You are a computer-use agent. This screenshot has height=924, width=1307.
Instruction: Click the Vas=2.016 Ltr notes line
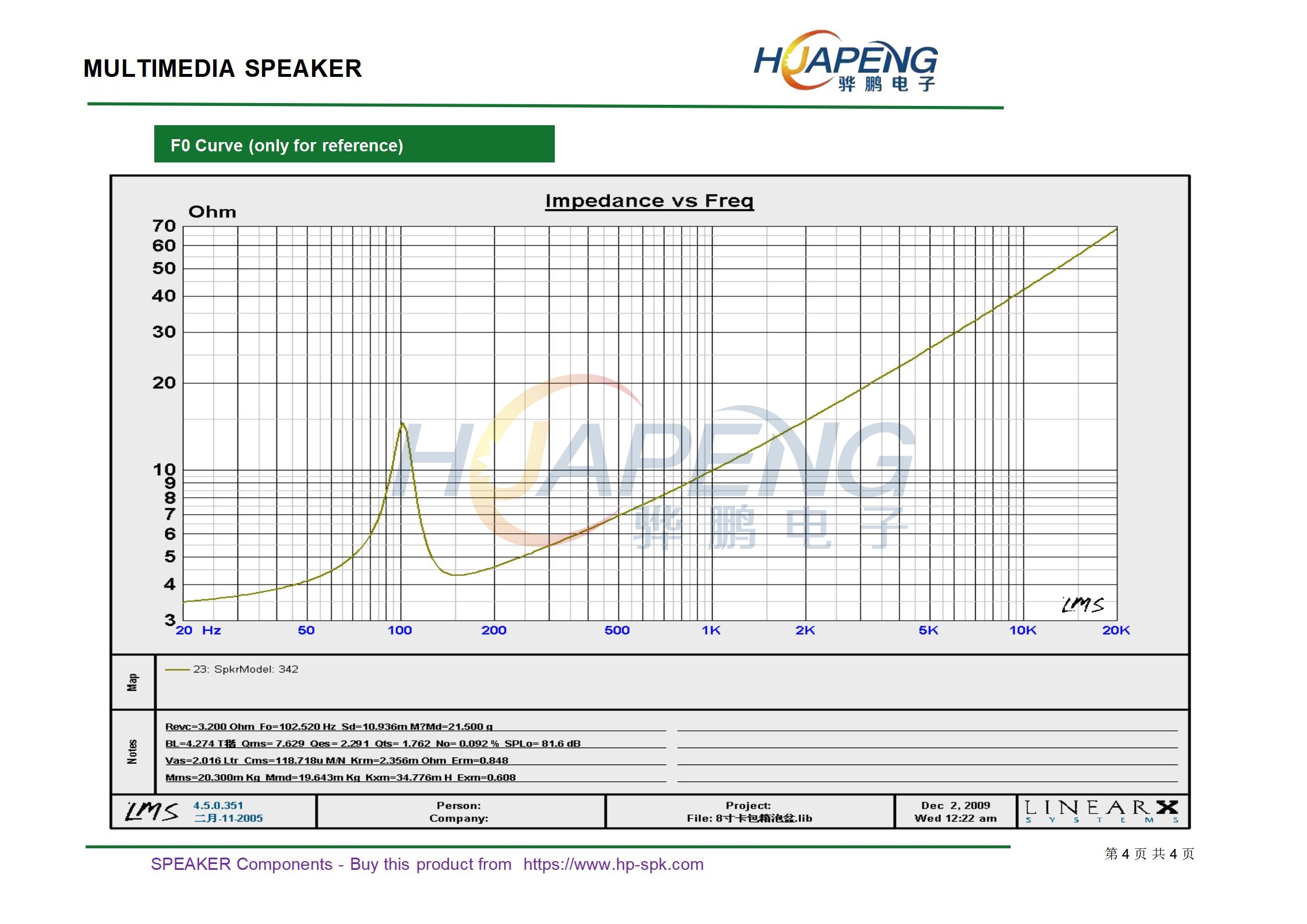tap(337, 760)
